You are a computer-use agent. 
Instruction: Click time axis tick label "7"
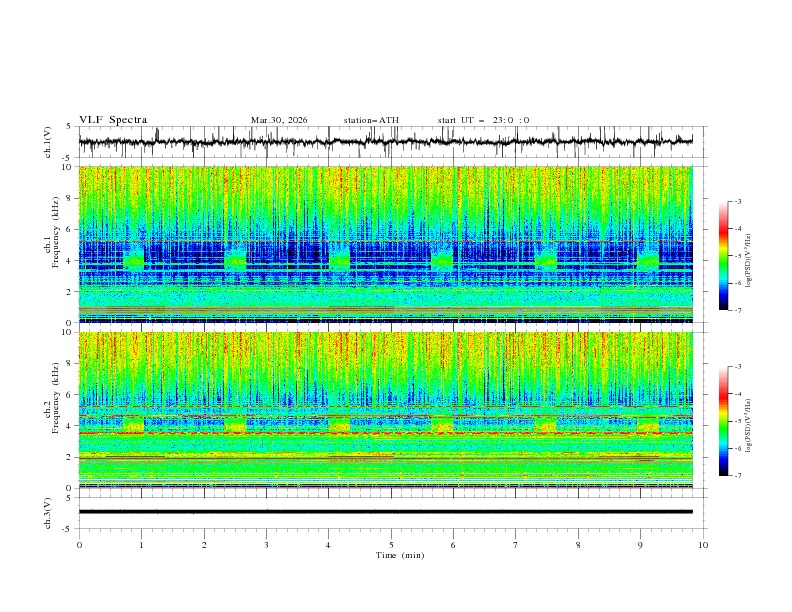click(x=516, y=545)
